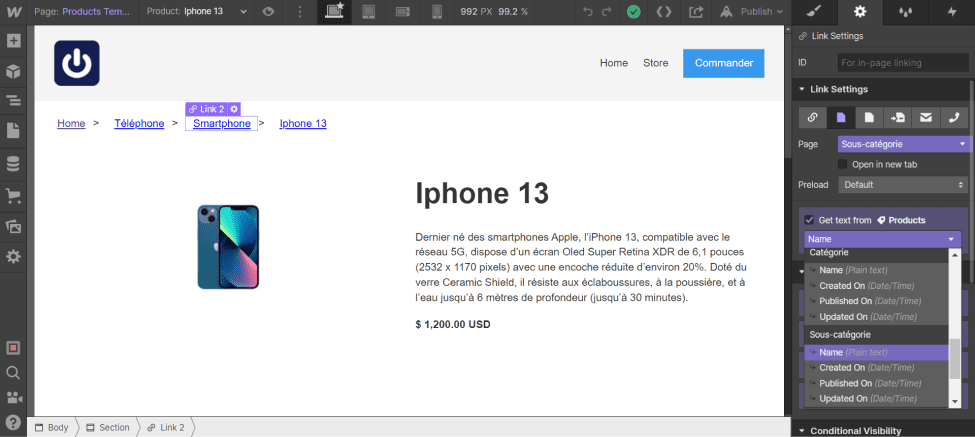Open video tutorials icon
The height and width of the screenshot is (437, 975).
pyautogui.click(x=13, y=397)
